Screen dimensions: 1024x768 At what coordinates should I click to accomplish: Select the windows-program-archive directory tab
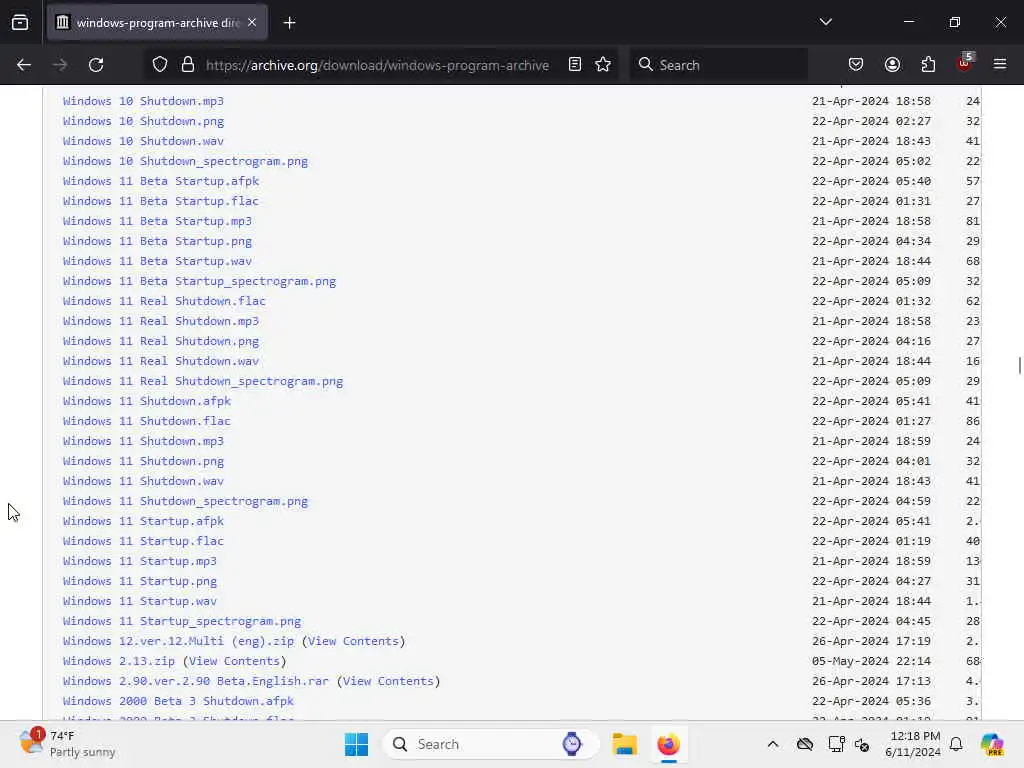coord(157,23)
